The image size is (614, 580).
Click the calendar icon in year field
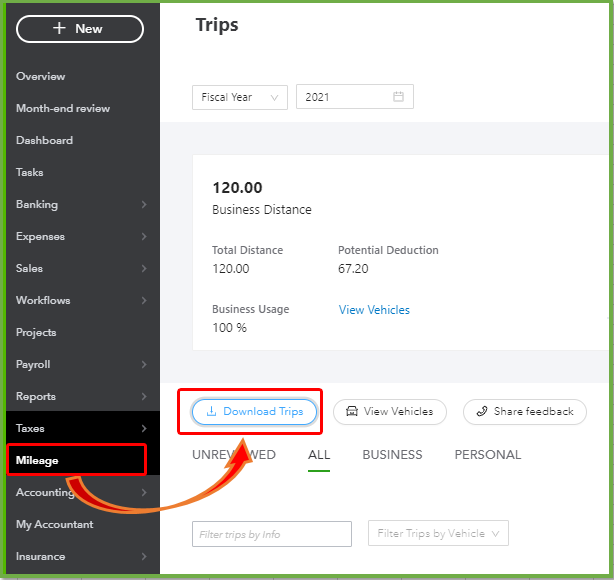(x=398, y=97)
